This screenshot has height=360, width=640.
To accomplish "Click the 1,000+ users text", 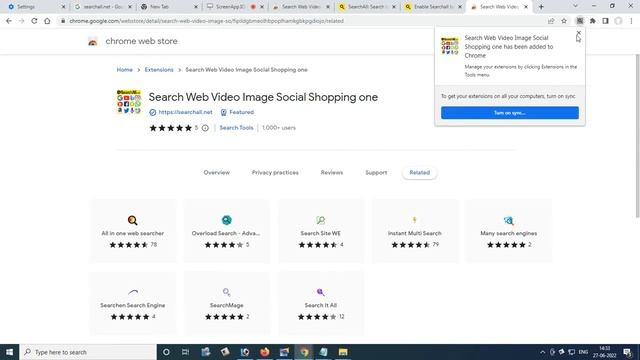I will pos(279,128).
